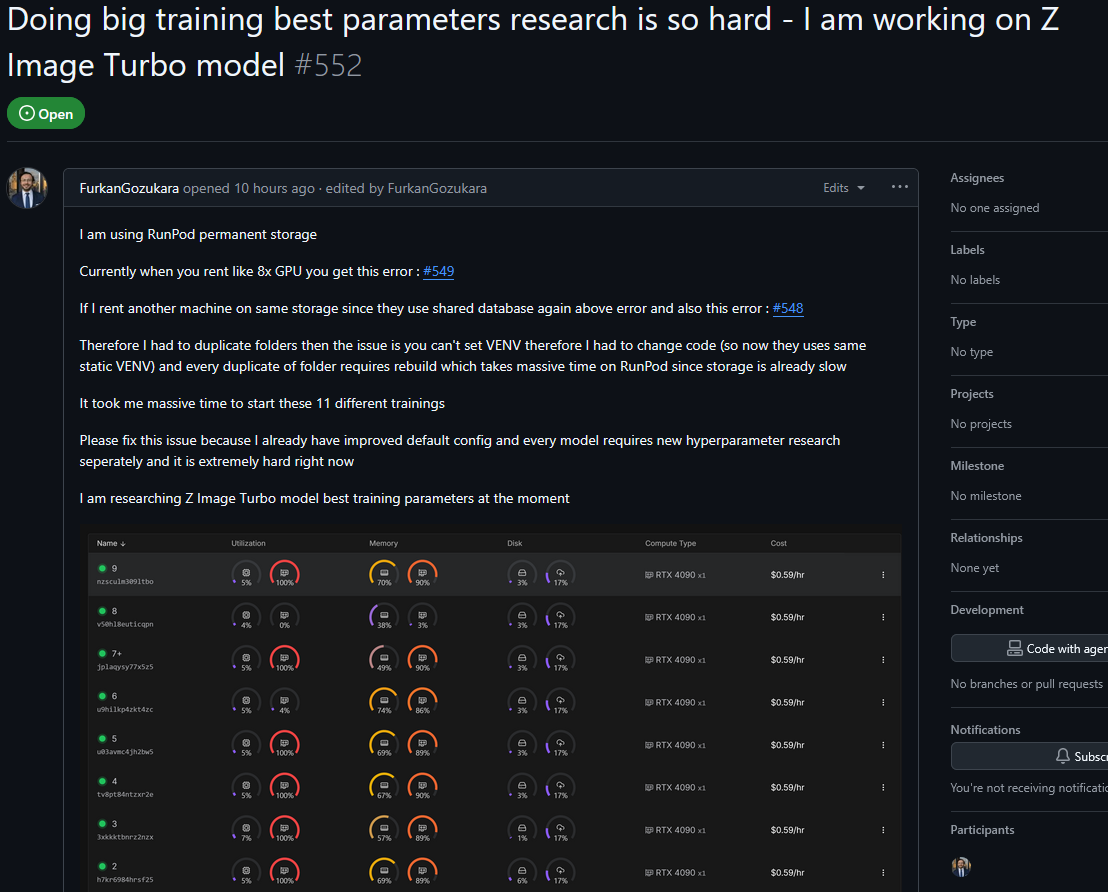Click pod 9 volume disk 17% gauge
The width and height of the screenshot is (1108, 892).
point(560,574)
